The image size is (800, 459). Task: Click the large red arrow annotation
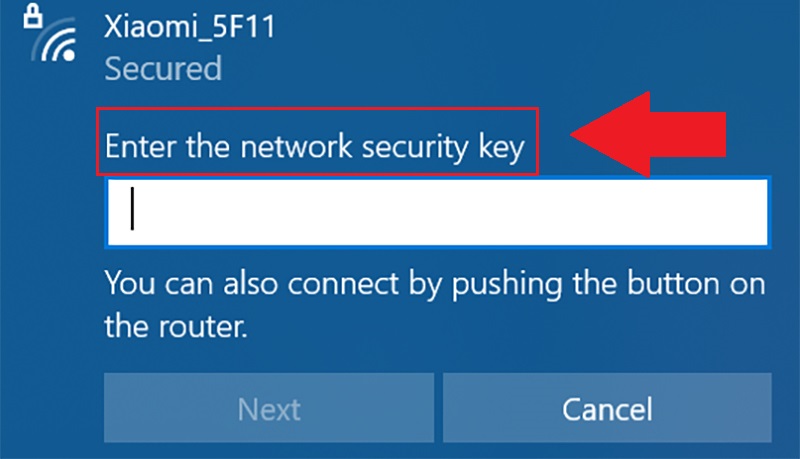(x=648, y=135)
